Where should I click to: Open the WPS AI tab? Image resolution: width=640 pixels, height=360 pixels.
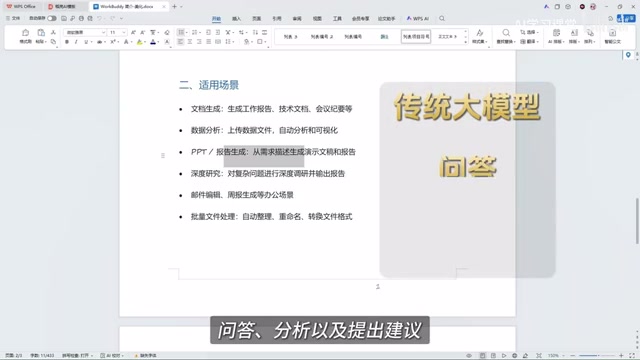[418, 19]
